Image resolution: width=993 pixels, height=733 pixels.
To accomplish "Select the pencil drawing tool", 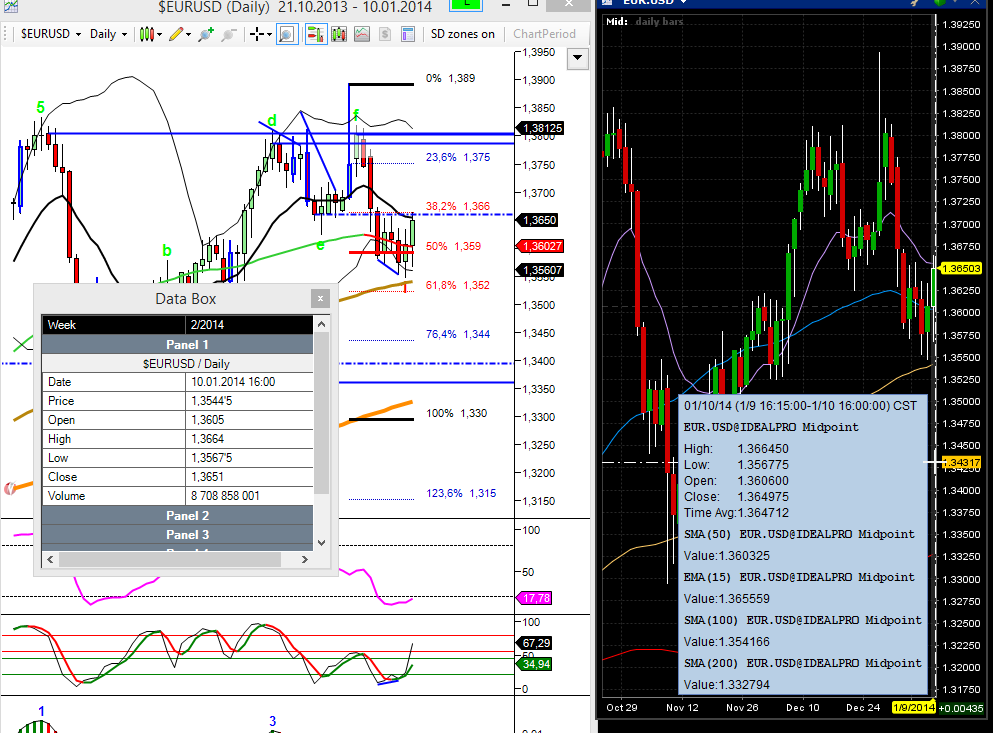I will click(x=176, y=34).
